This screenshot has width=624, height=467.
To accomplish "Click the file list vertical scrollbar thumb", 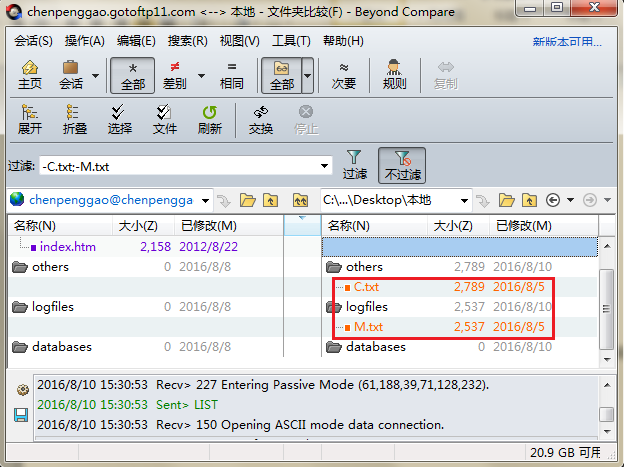I will tap(606, 309).
